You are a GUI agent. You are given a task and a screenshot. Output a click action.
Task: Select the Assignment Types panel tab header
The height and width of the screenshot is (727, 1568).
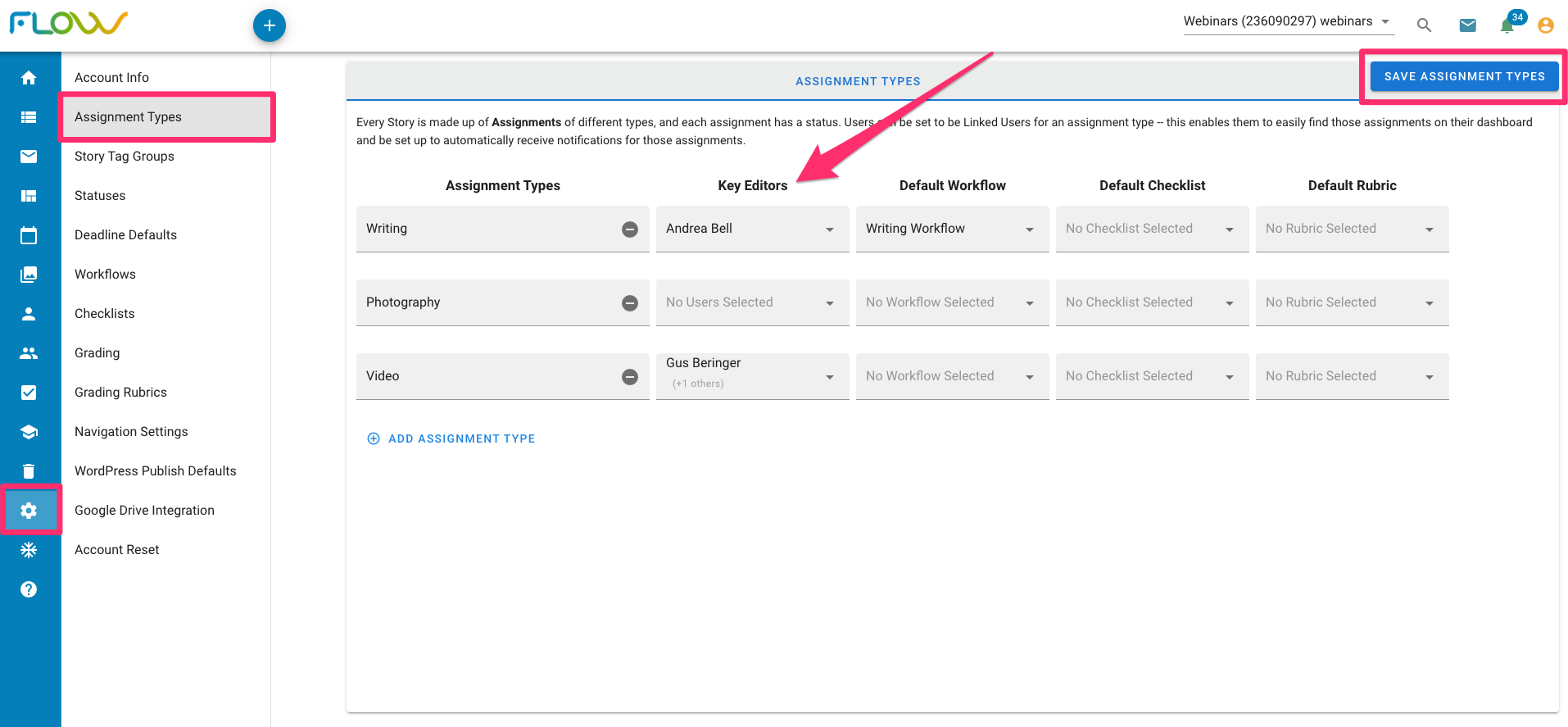click(x=858, y=81)
